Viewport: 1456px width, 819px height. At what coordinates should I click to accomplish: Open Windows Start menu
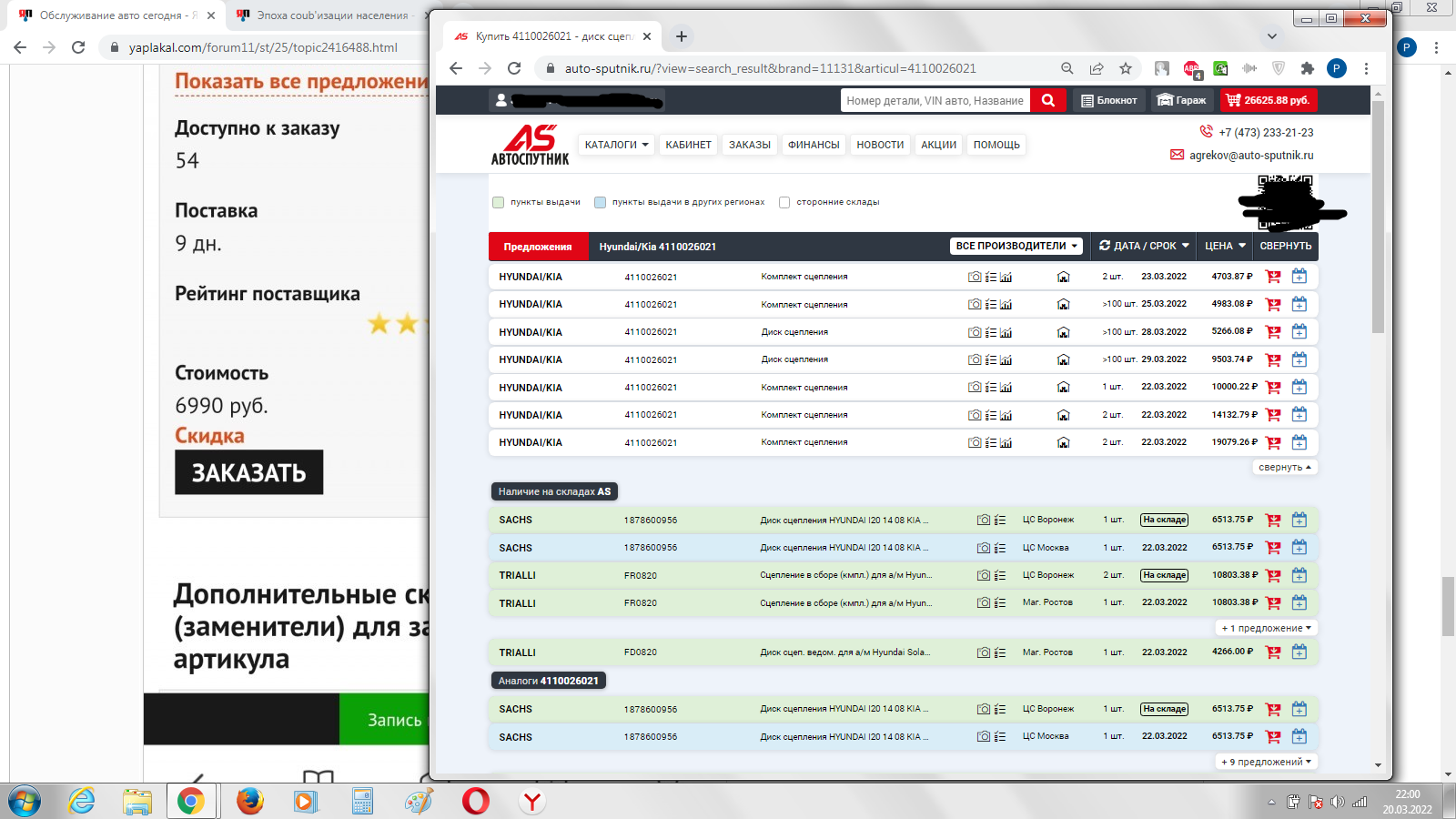point(25,801)
